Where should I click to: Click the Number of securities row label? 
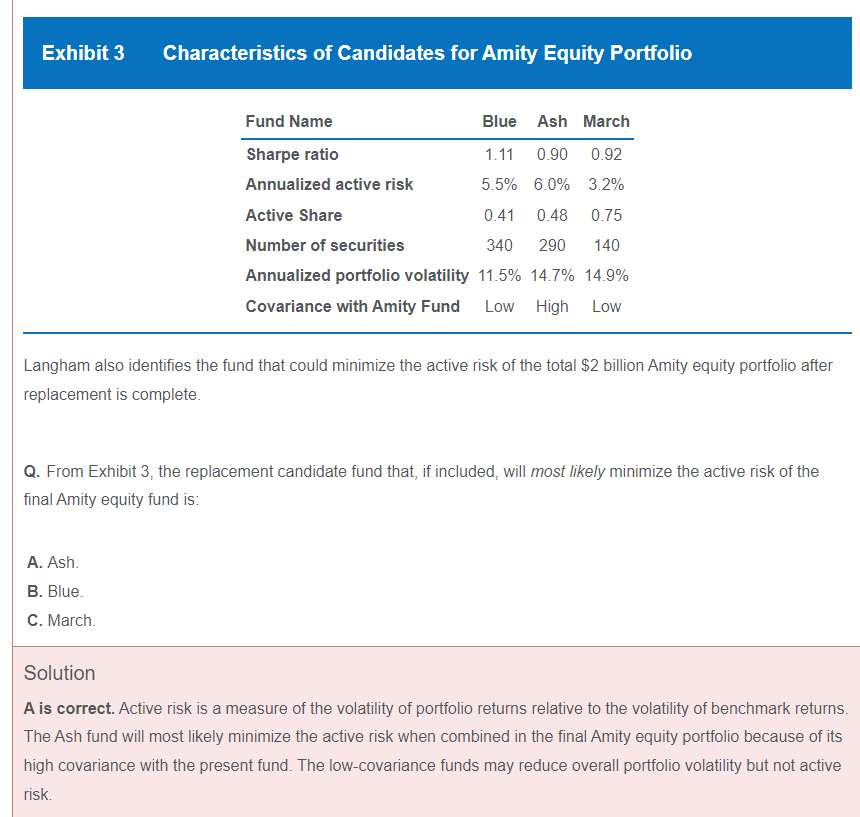click(325, 245)
